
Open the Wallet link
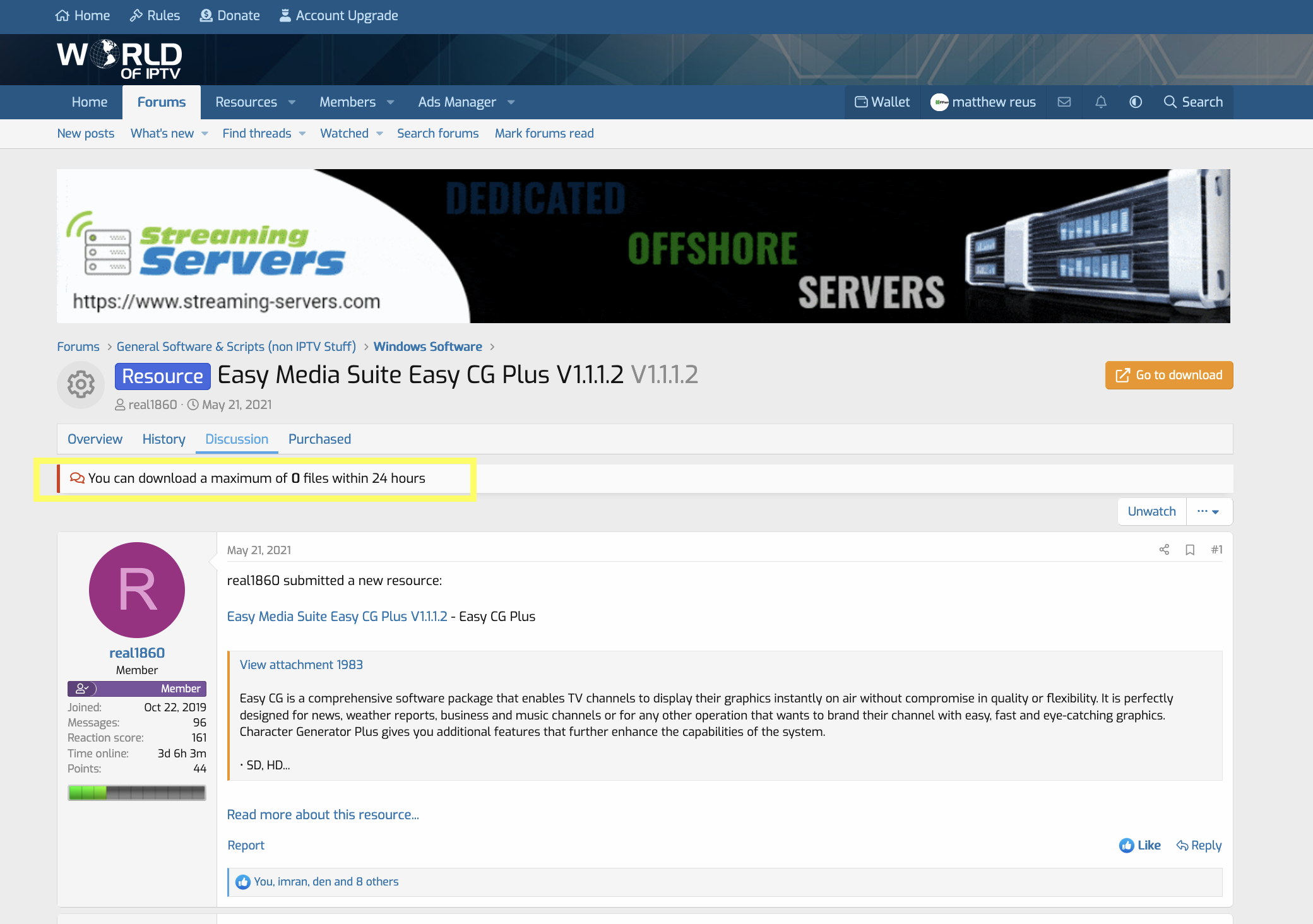[882, 102]
